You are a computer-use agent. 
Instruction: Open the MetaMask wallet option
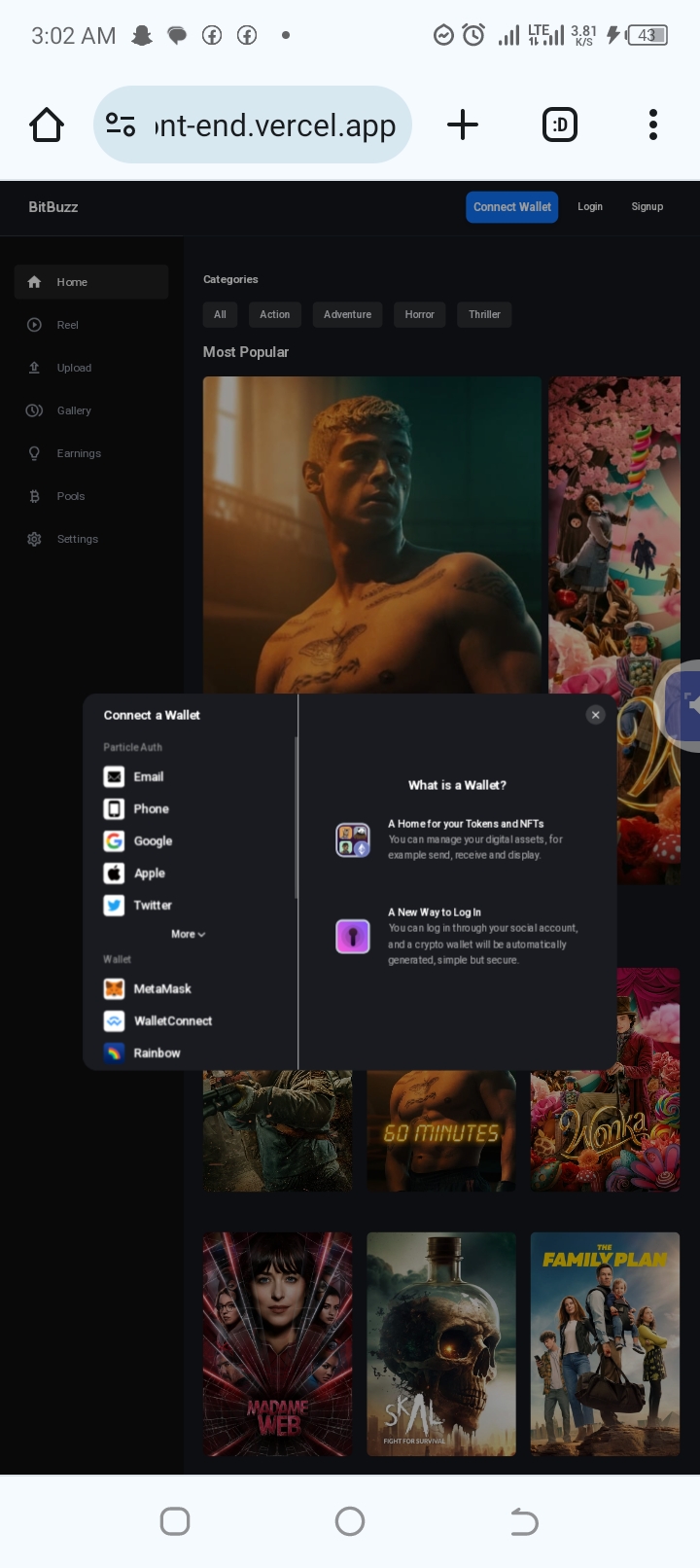coord(161,988)
